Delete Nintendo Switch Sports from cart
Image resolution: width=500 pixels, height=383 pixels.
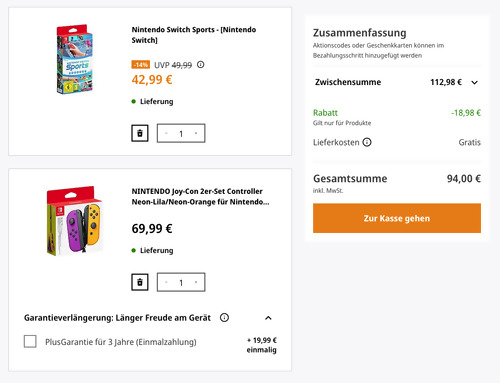click(140, 133)
